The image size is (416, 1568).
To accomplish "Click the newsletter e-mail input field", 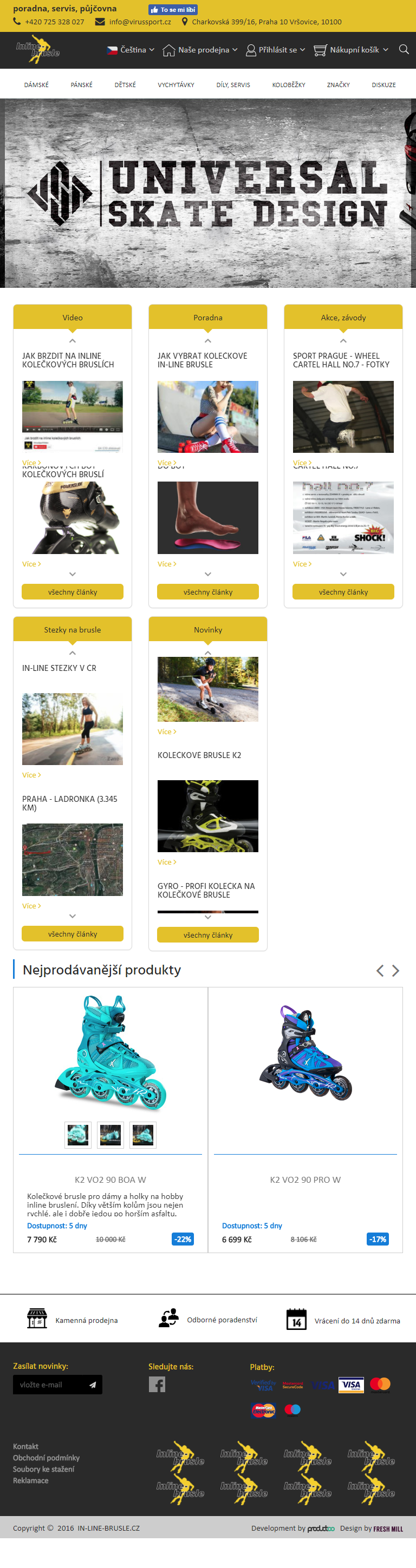I will coord(50,1385).
